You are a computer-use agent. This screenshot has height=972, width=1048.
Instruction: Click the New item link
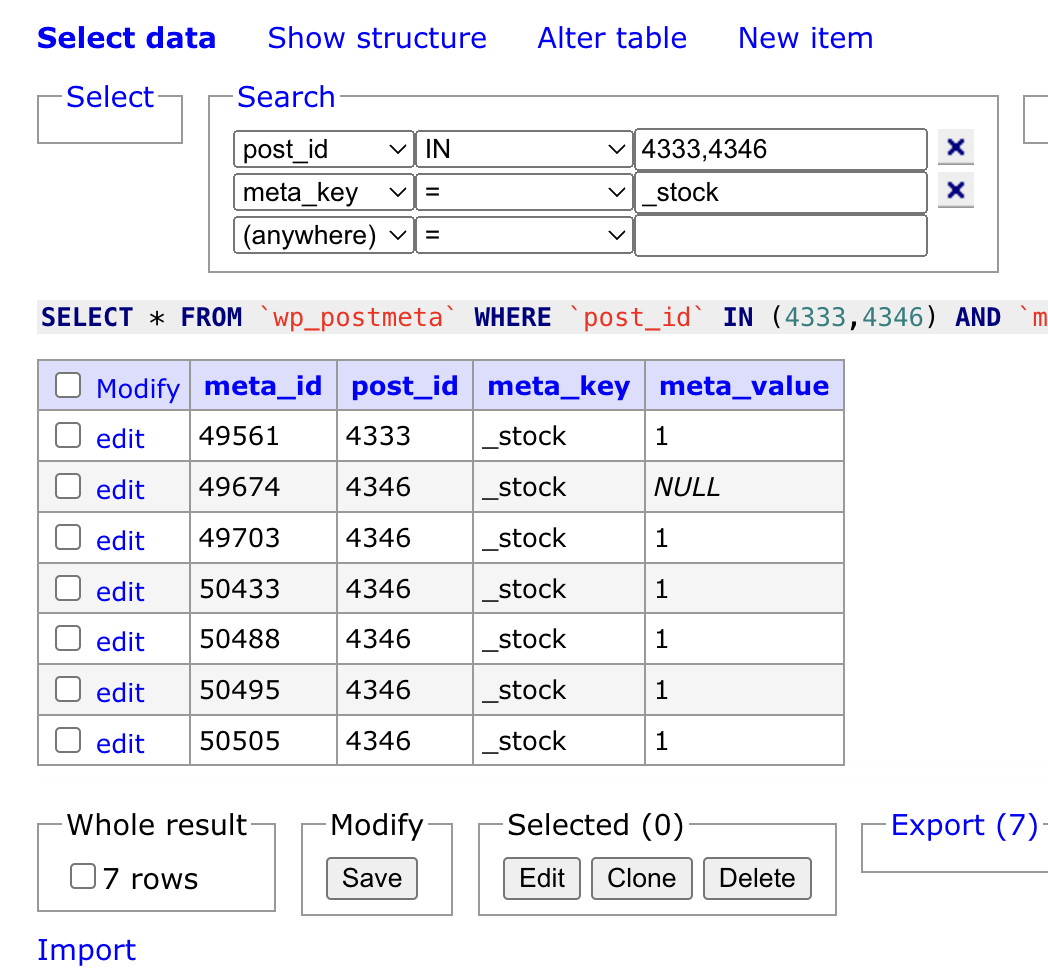pyautogui.click(x=805, y=38)
